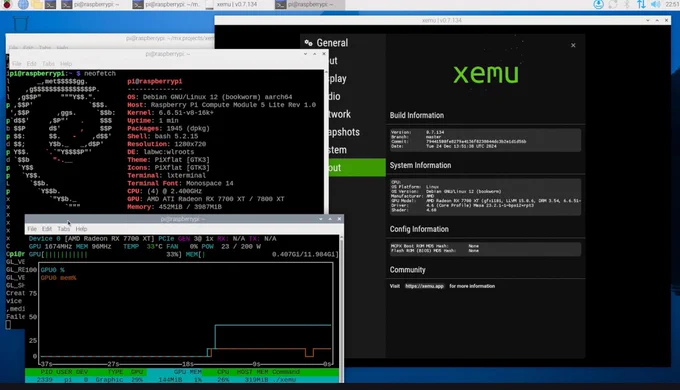Screen dimensions: 680x390
Task: Click the Config Information heading
Action: point(419,229)
